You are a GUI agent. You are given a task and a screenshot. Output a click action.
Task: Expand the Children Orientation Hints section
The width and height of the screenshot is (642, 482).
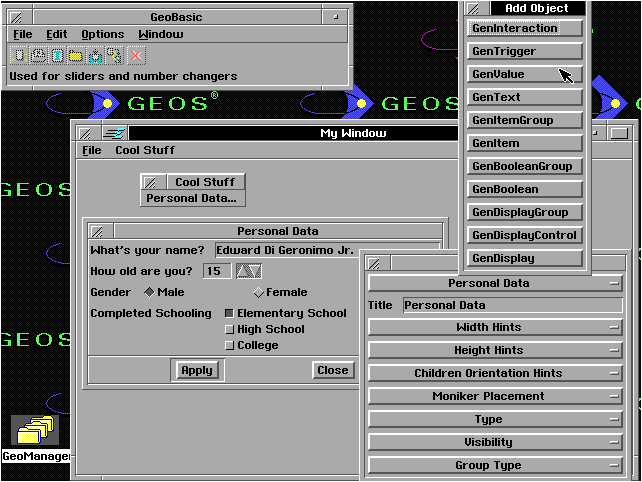(x=495, y=373)
